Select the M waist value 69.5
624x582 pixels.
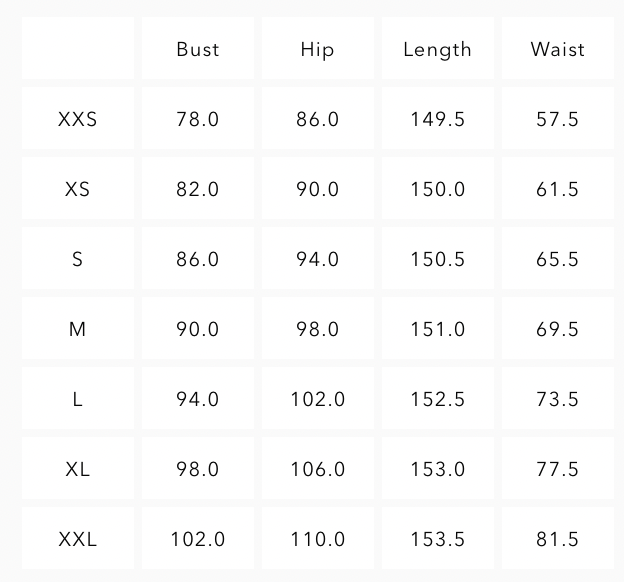tap(557, 329)
